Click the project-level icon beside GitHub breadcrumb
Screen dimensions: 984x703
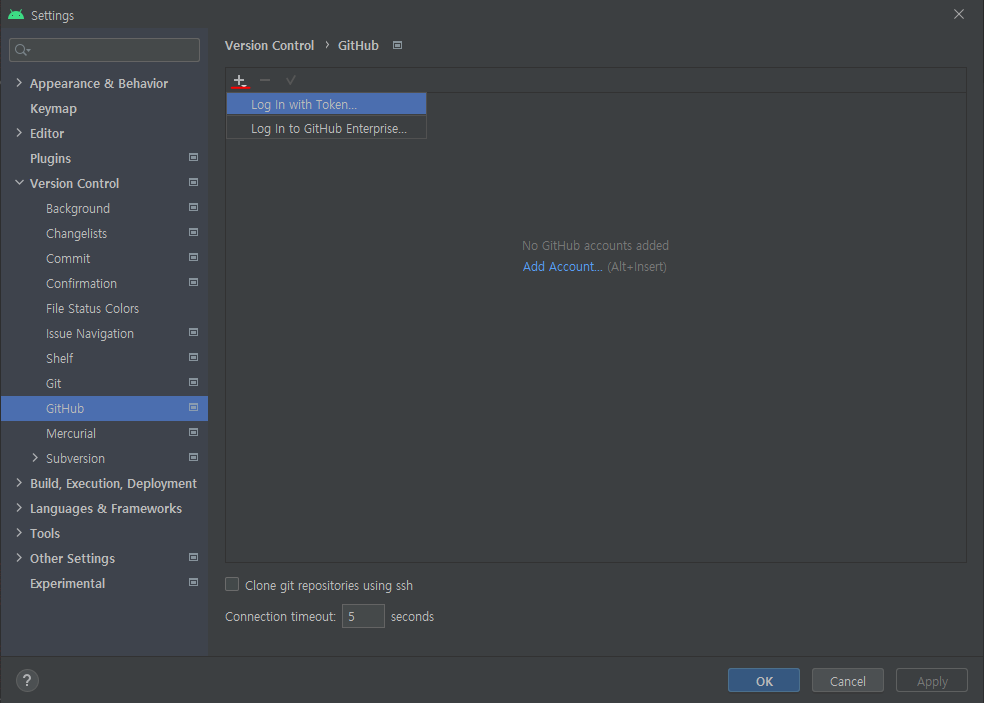pos(397,45)
